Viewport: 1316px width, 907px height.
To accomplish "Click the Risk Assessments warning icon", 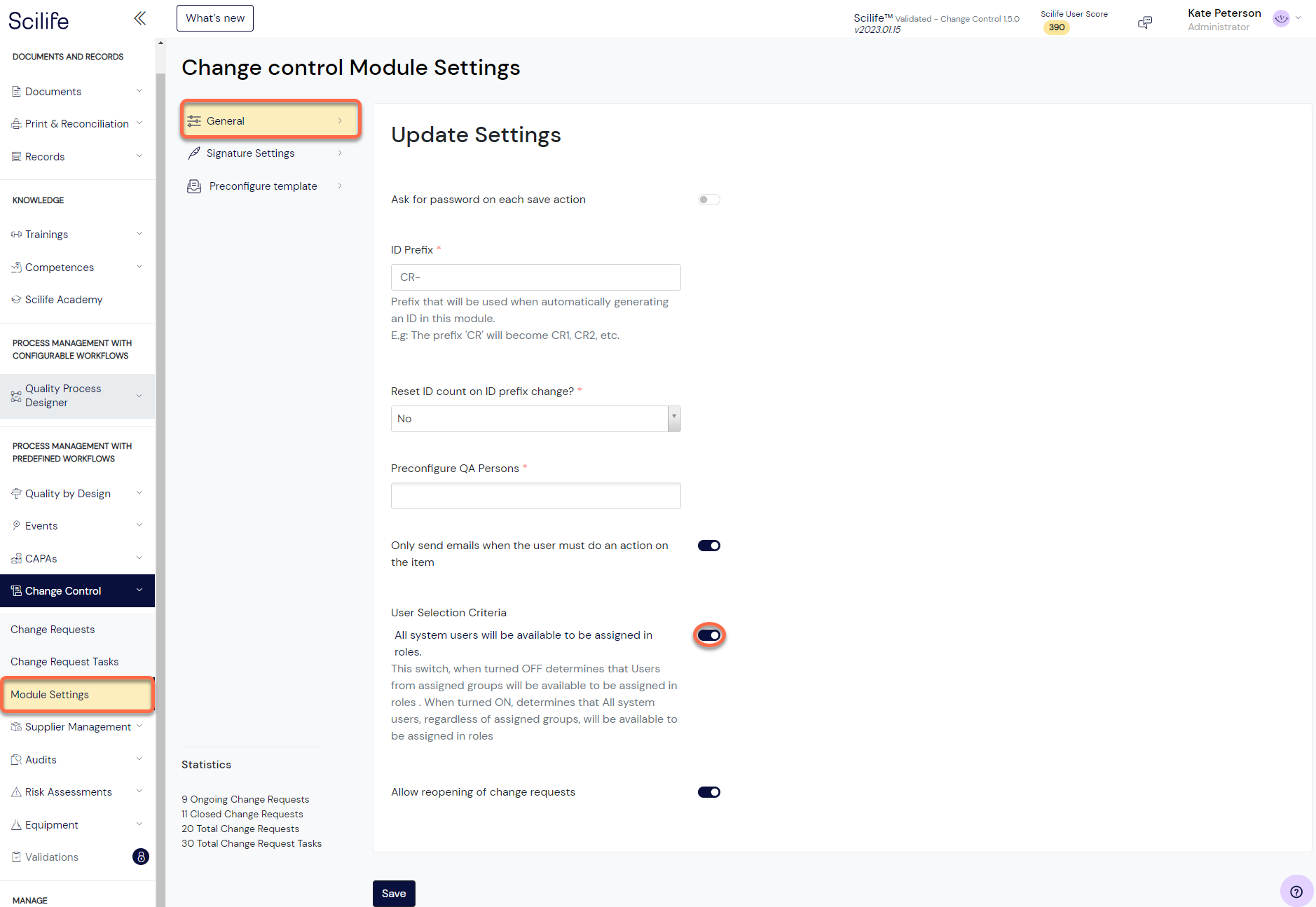I will 16,792.
